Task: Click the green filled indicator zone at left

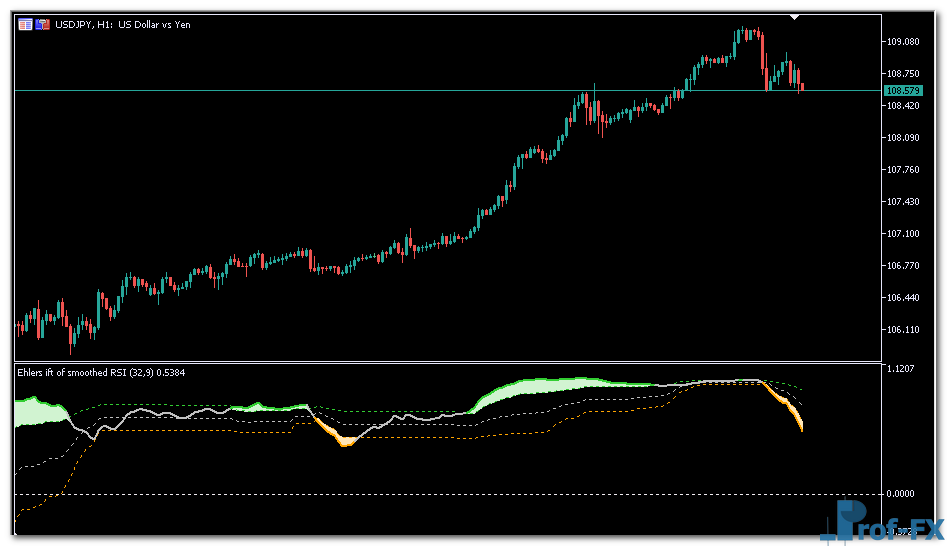Action: (40, 411)
